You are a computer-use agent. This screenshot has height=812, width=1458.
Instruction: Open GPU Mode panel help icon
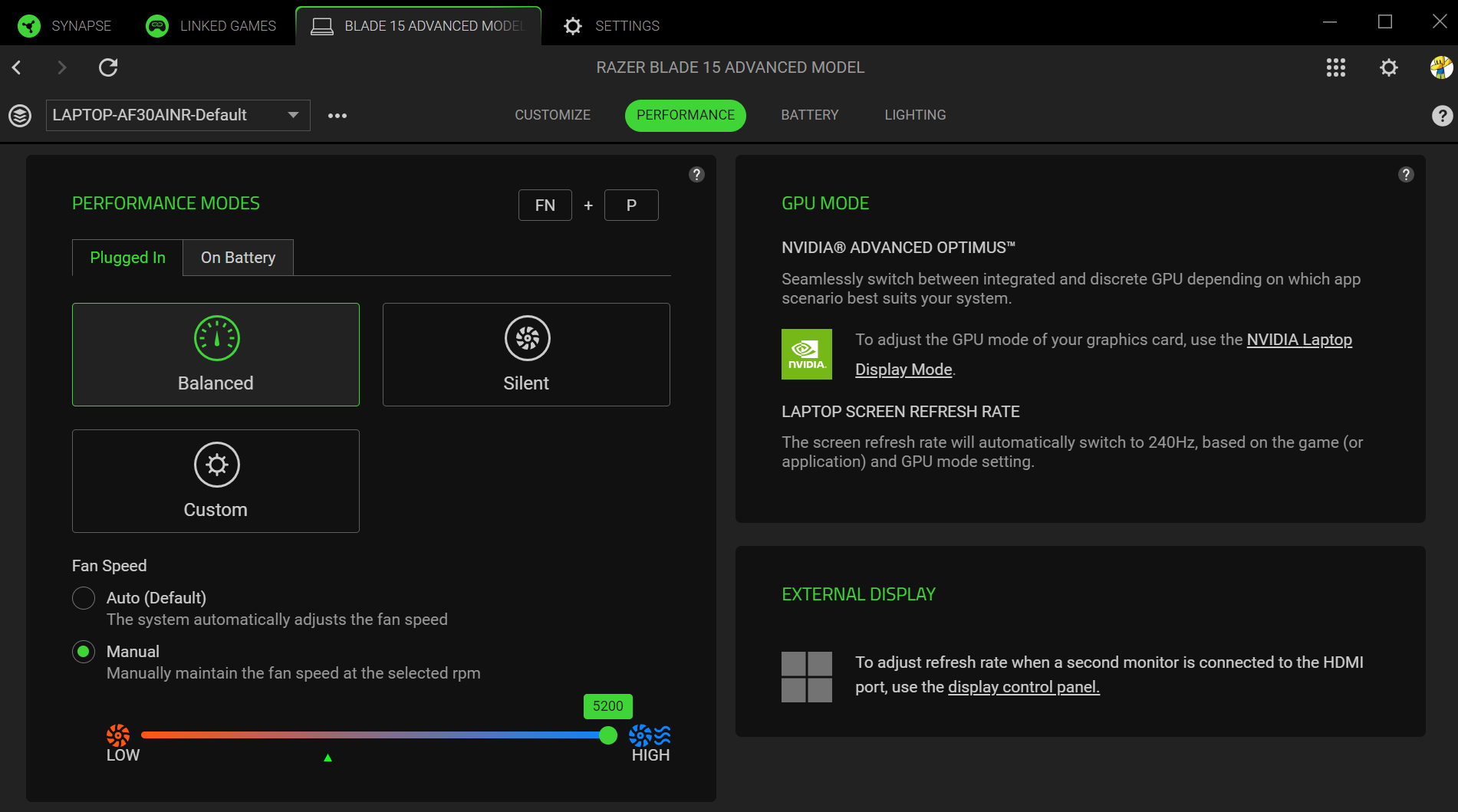[x=1406, y=174]
